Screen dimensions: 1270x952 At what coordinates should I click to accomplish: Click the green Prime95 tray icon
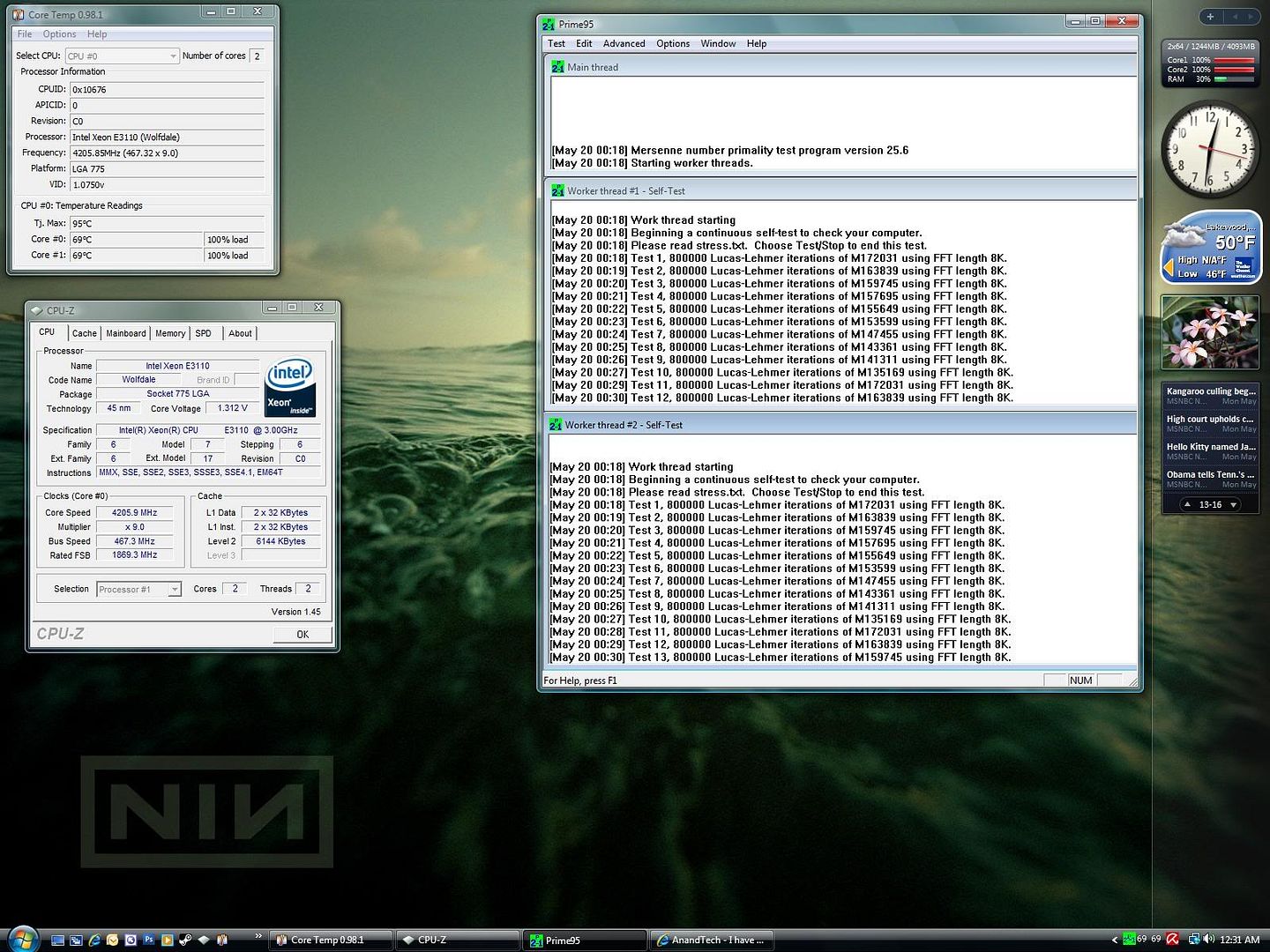point(1128,940)
